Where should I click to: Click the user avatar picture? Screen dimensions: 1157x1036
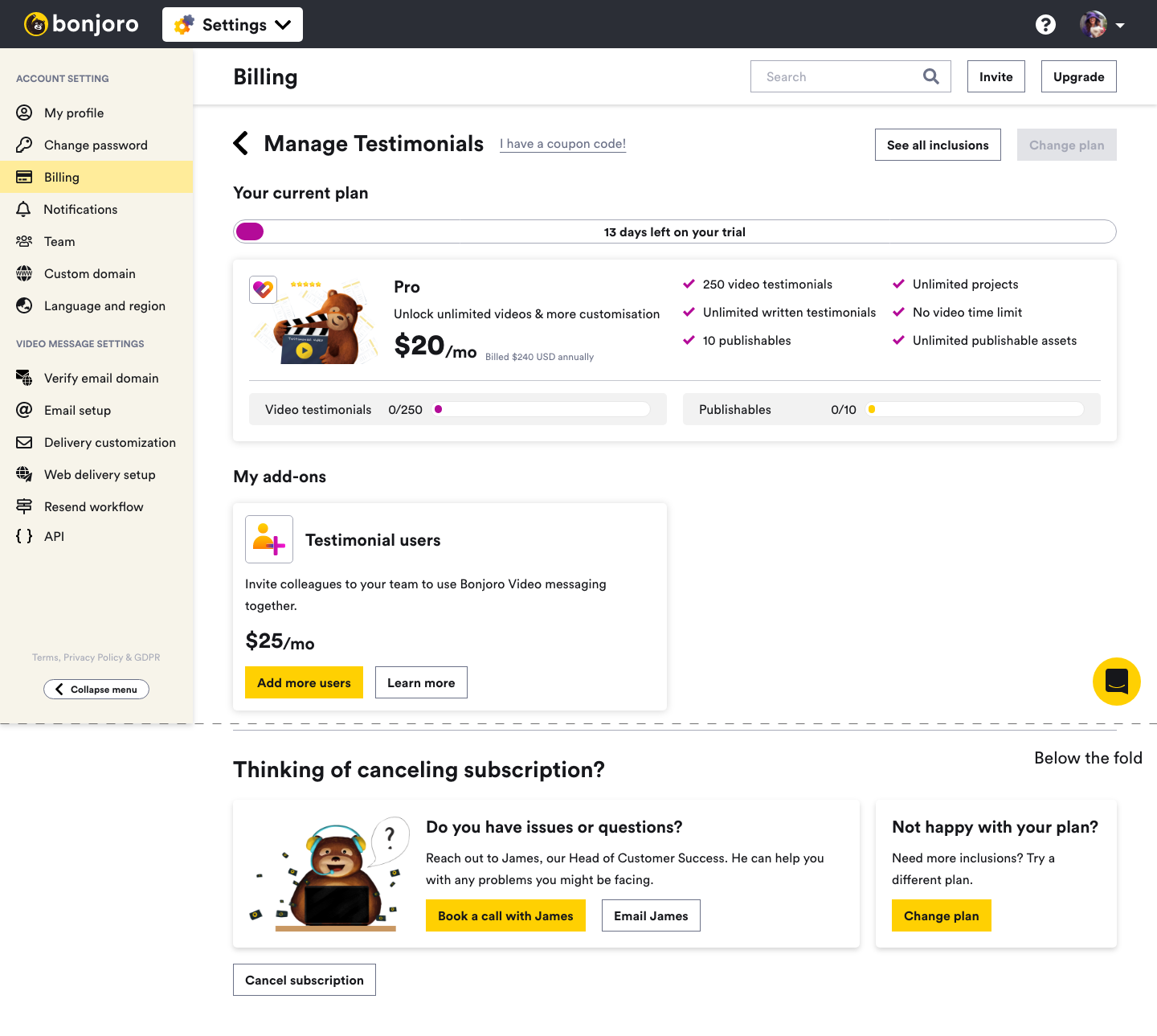pos(1094,24)
